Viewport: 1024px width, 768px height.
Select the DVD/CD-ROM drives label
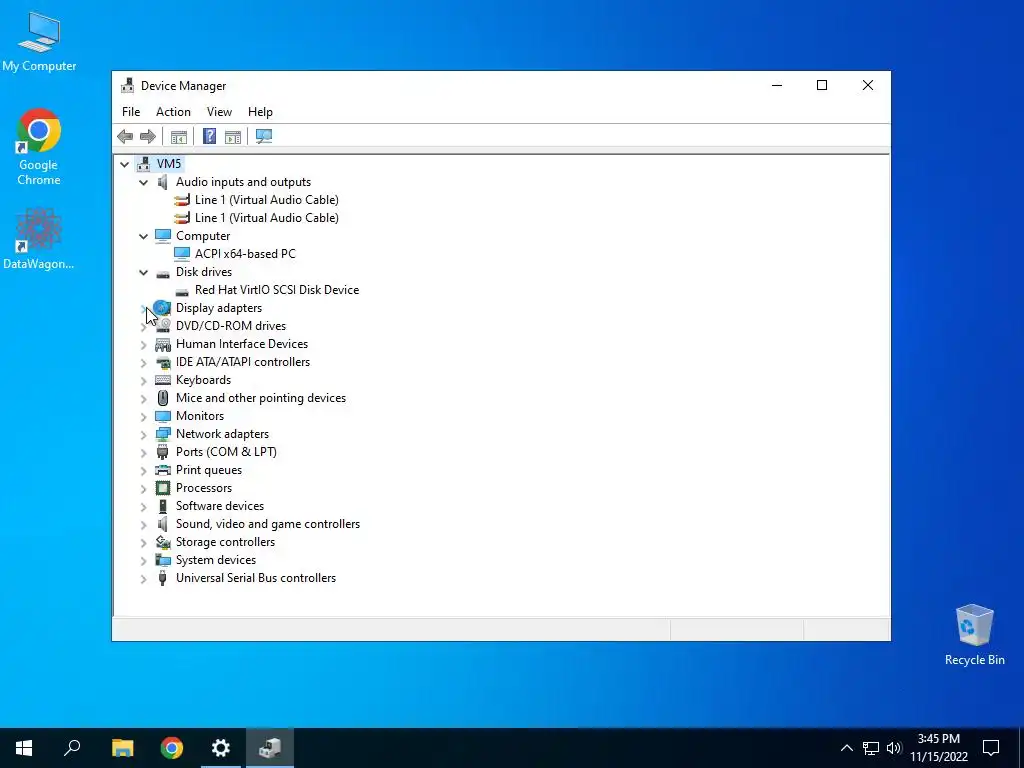(x=231, y=326)
